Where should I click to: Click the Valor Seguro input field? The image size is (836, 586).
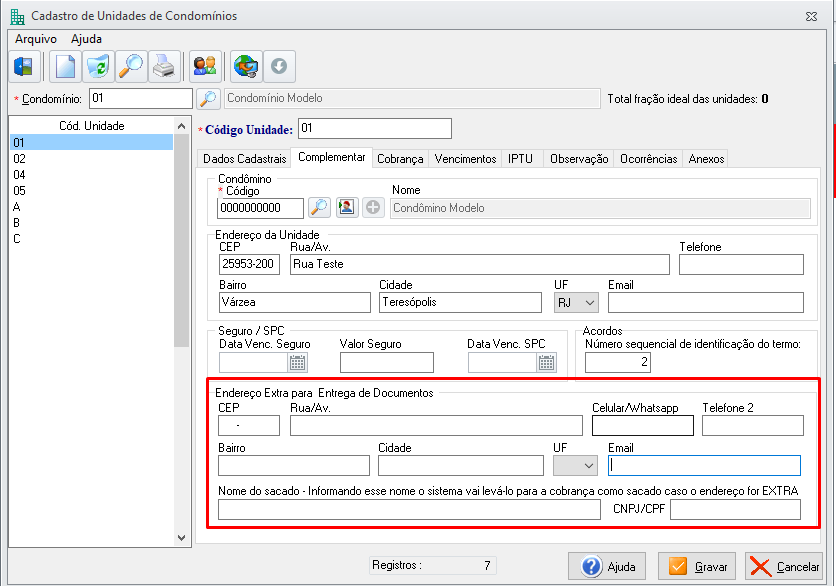(x=387, y=363)
